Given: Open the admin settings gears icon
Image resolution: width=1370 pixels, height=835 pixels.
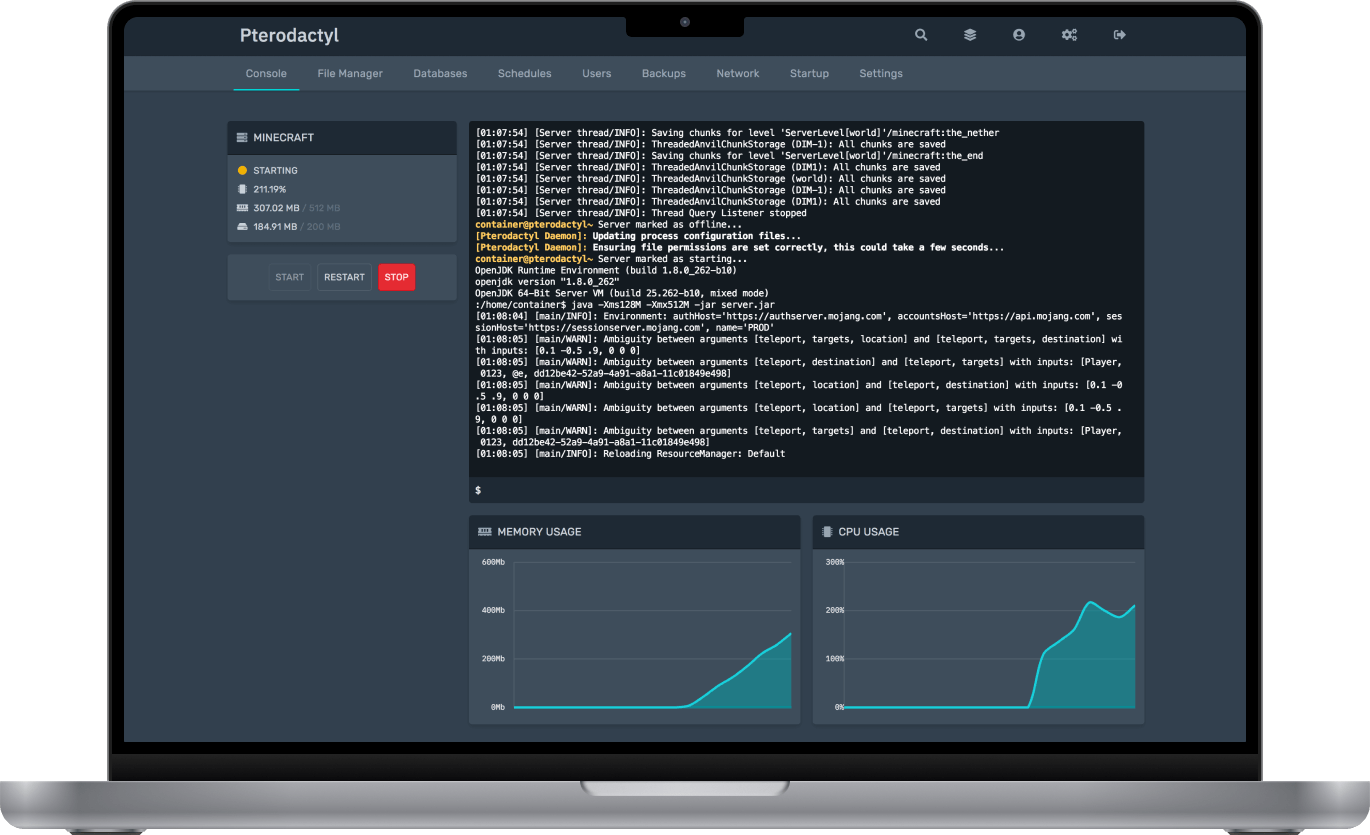Looking at the screenshot, I should click(x=1069, y=34).
